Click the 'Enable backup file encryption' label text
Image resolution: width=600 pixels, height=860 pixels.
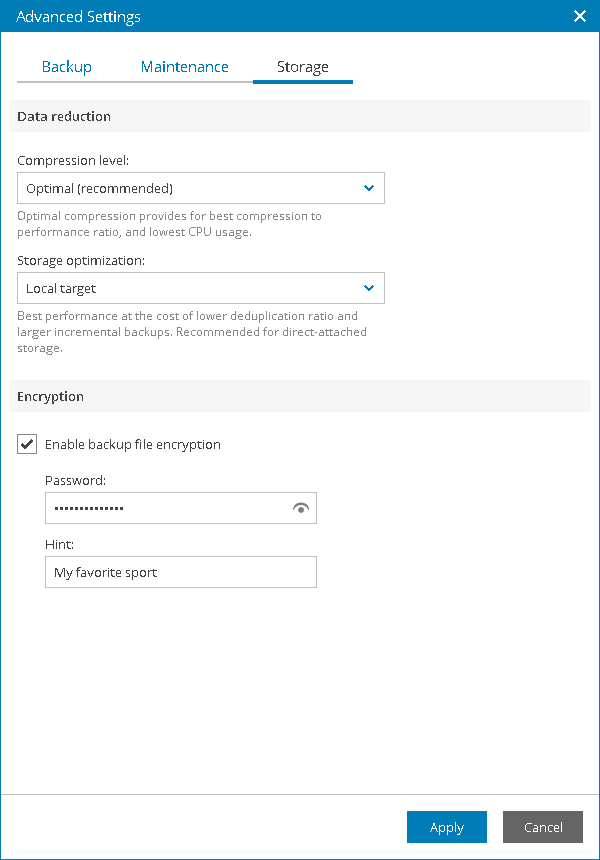pos(133,444)
